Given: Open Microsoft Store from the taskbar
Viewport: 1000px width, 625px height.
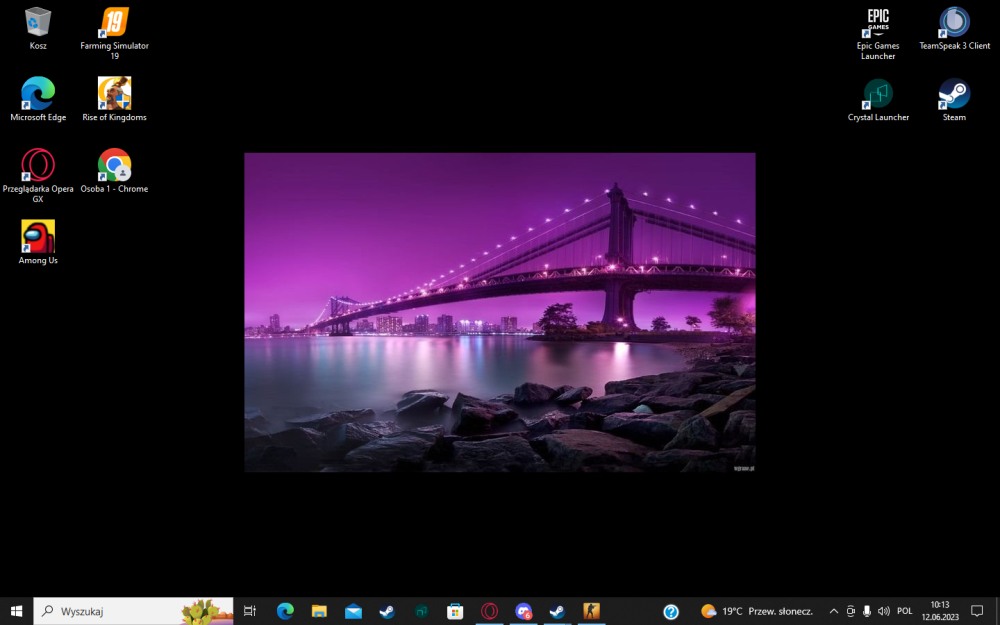Looking at the screenshot, I should pos(455,611).
